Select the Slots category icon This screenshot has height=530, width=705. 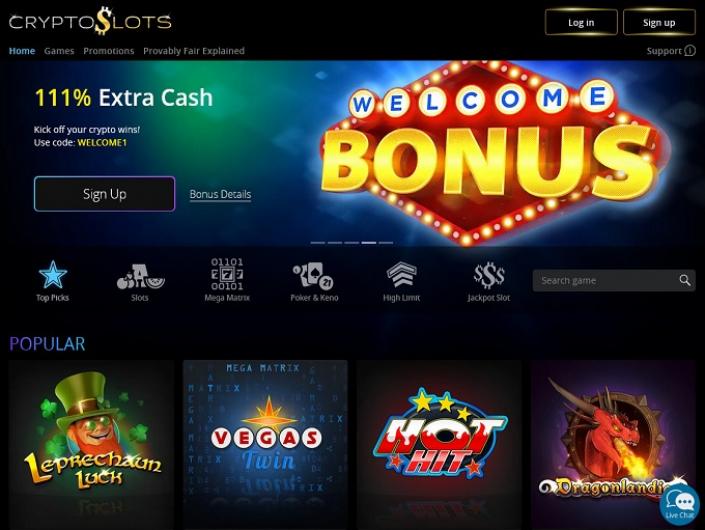tap(140, 276)
